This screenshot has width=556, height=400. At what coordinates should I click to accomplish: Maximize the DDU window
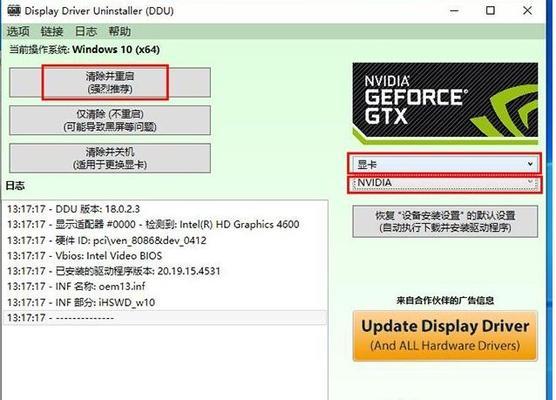pos(490,11)
